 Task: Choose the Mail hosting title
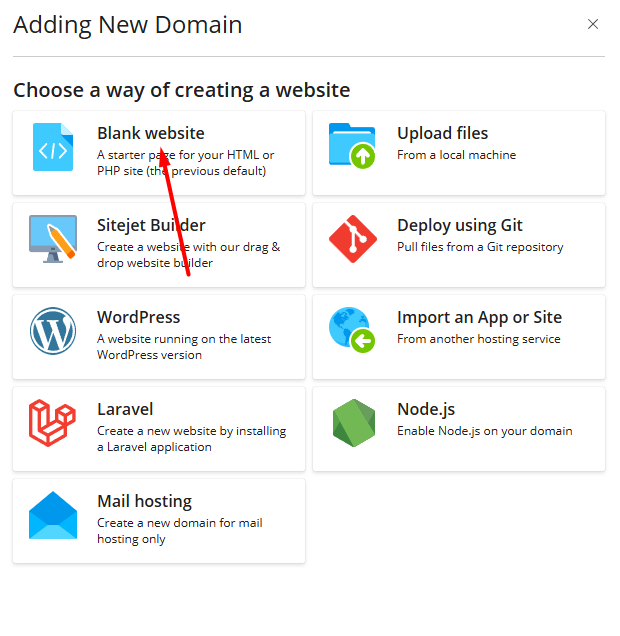pyautogui.click(x=144, y=501)
